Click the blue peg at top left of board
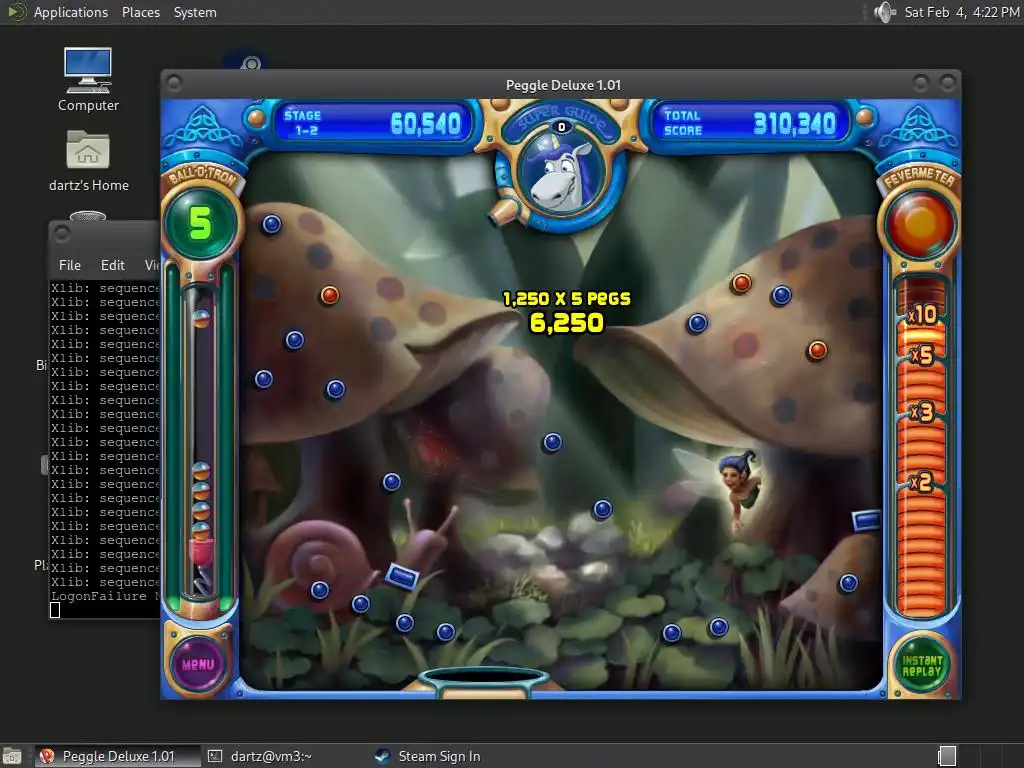Viewport: 1024px width, 768px height. pyautogui.click(x=272, y=225)
